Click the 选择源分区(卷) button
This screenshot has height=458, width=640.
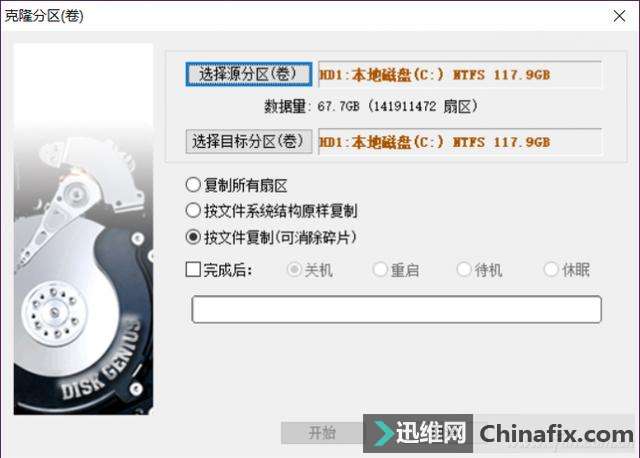click(249, 74)
